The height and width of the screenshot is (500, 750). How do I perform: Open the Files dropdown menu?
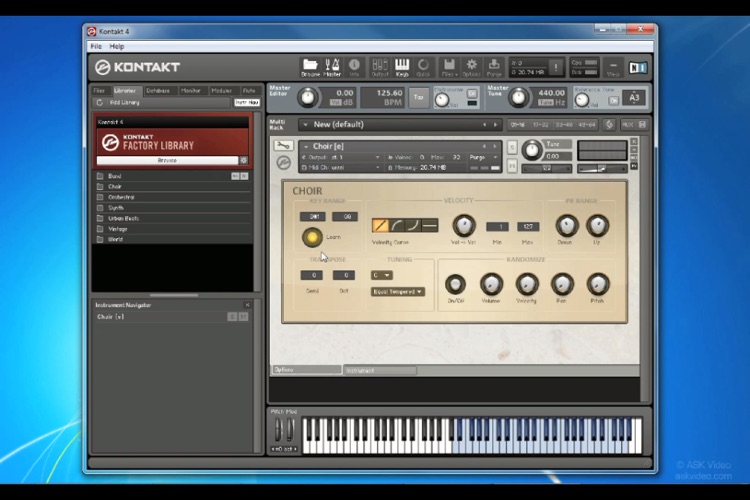pyautogui.click(x=449, y=67)
